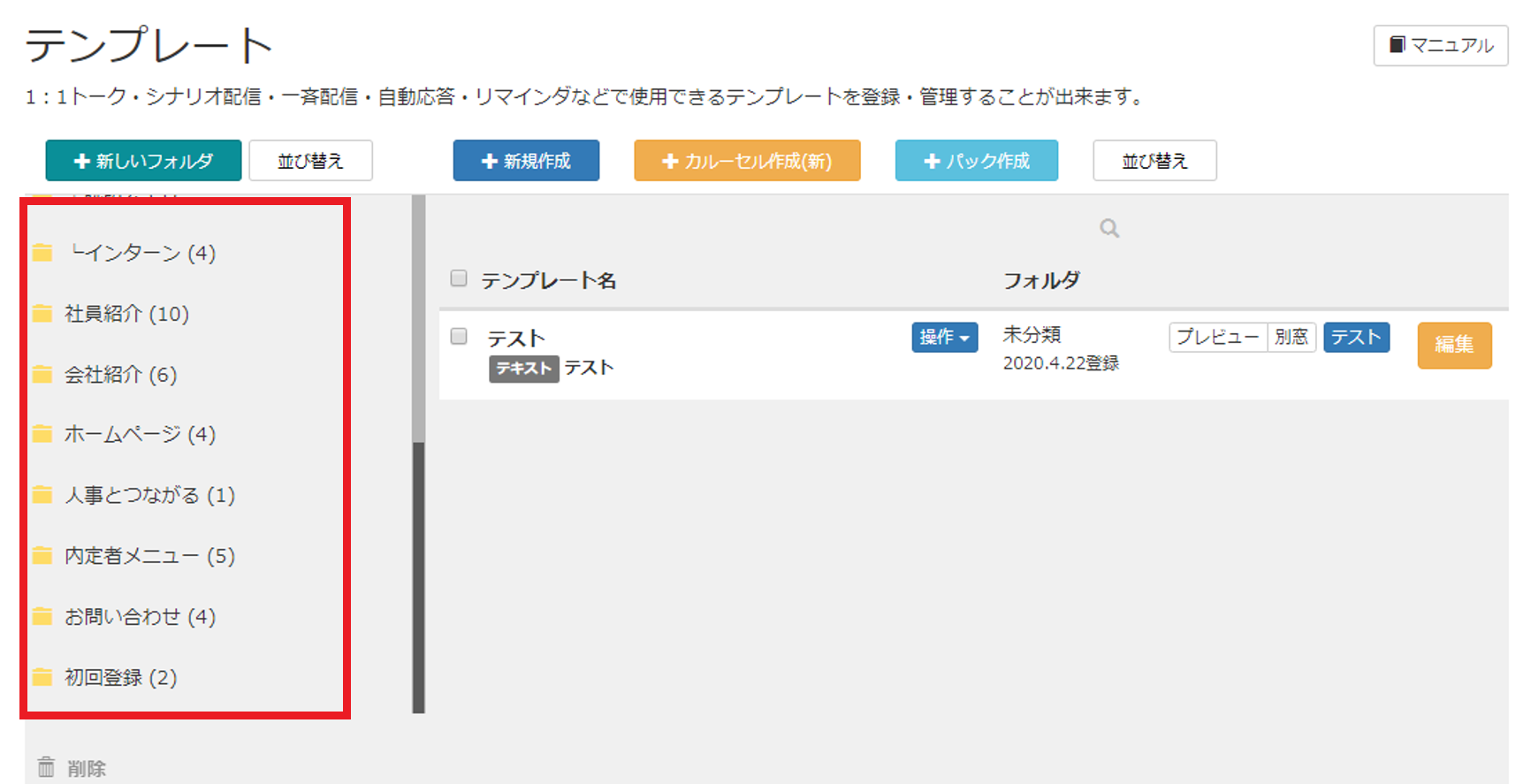1531x784 pixels.
Task: Select the 会社紹介 (6) folder
Action: point(120,375)
